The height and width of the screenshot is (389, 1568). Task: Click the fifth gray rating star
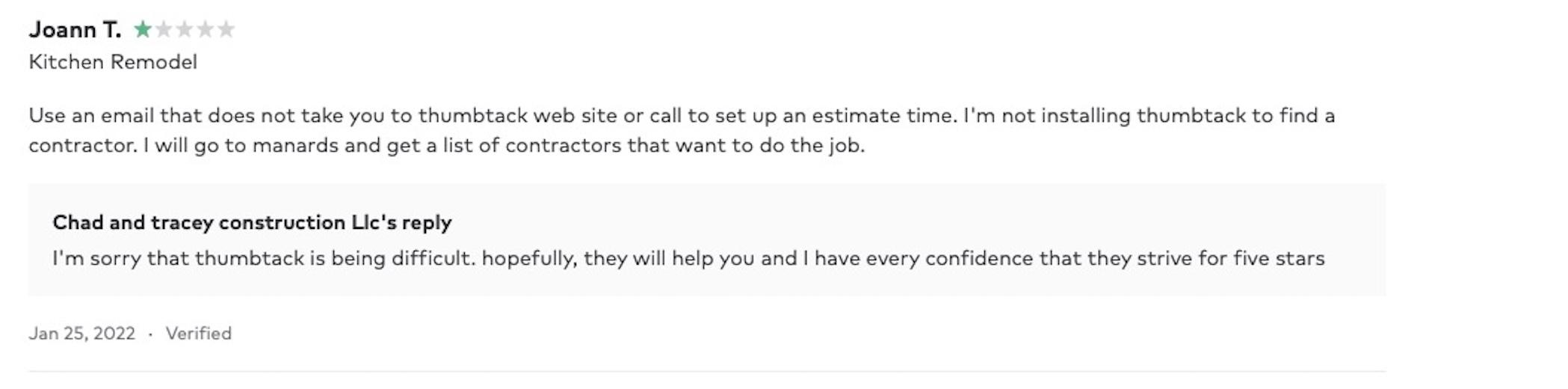(x=226, y=30)
